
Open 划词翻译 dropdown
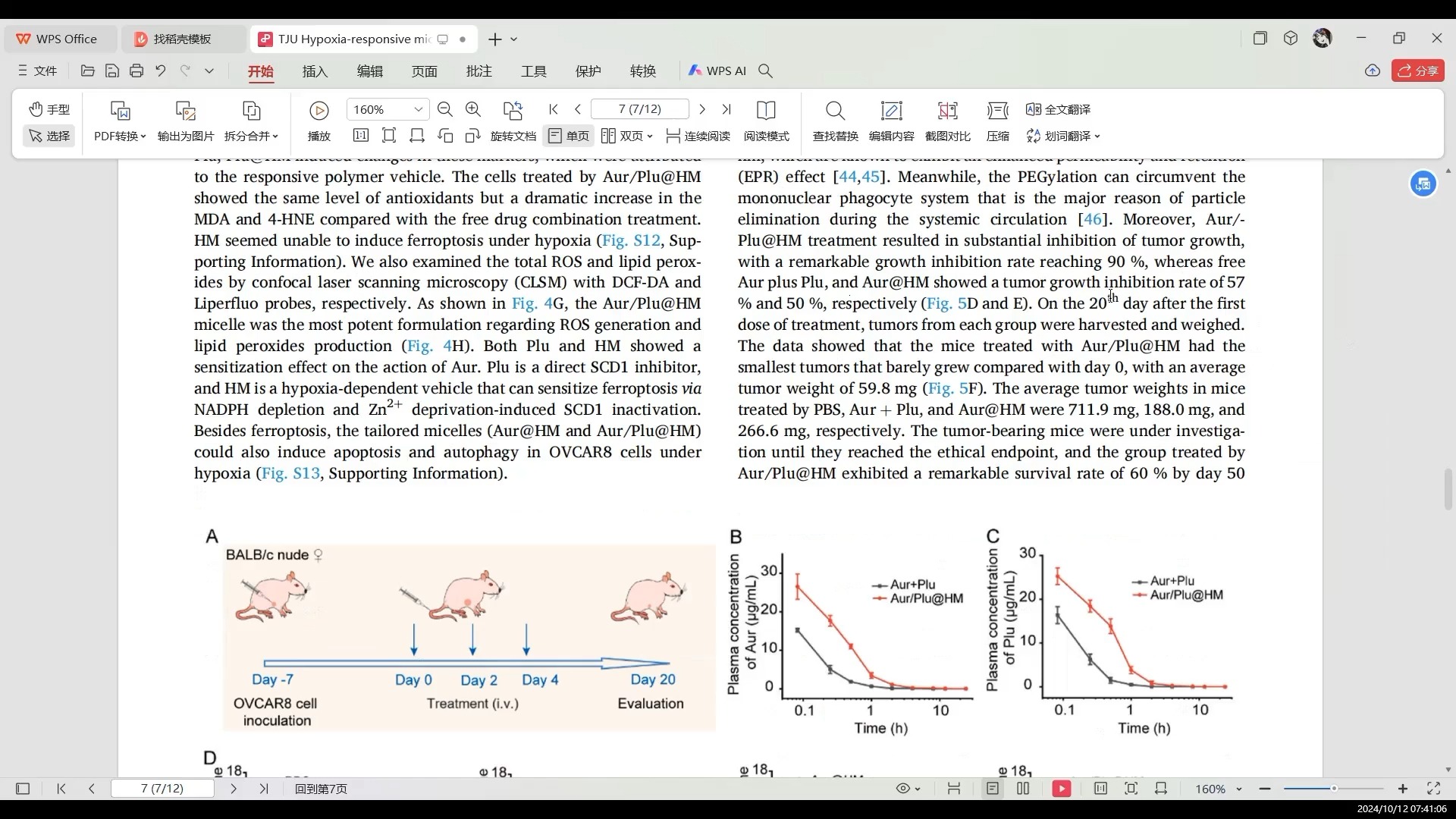point(1063,136)
